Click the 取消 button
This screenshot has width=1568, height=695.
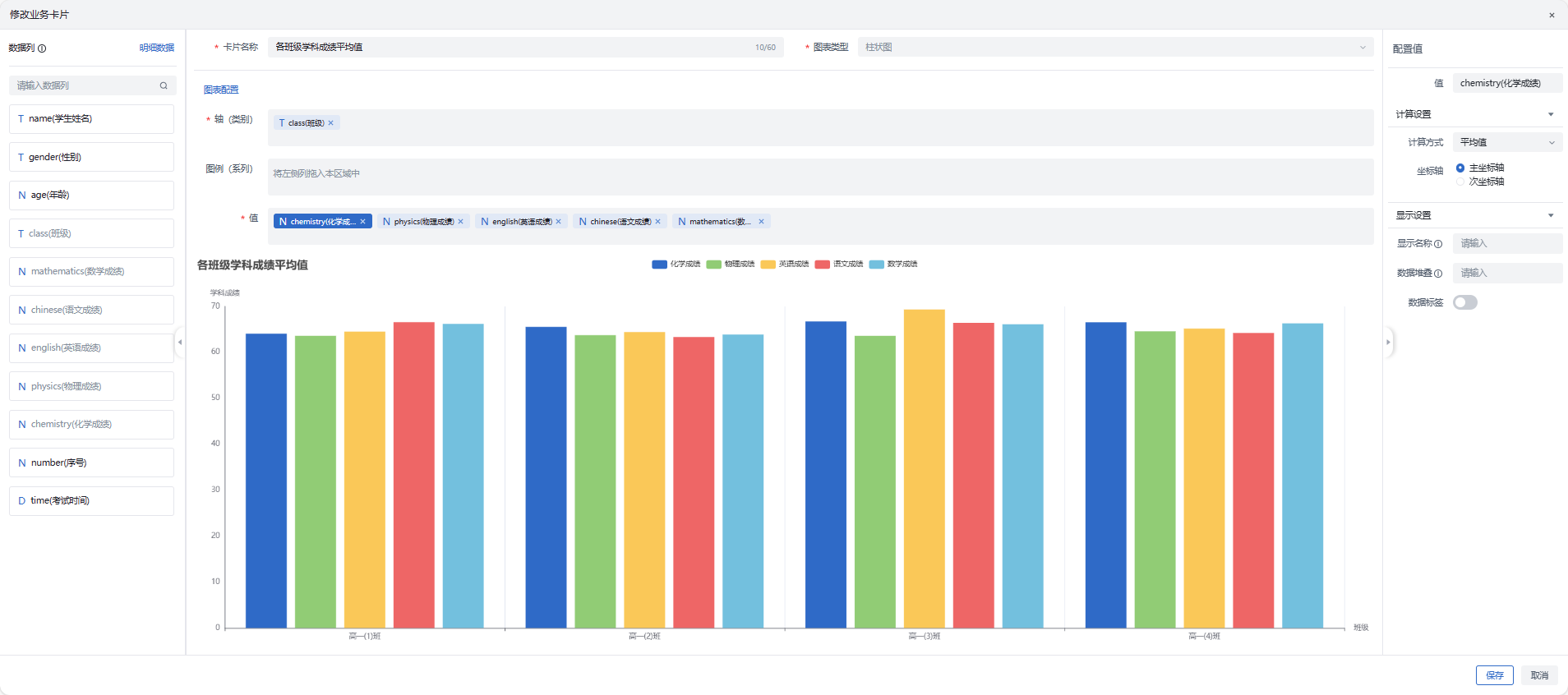pos(1539,675)
